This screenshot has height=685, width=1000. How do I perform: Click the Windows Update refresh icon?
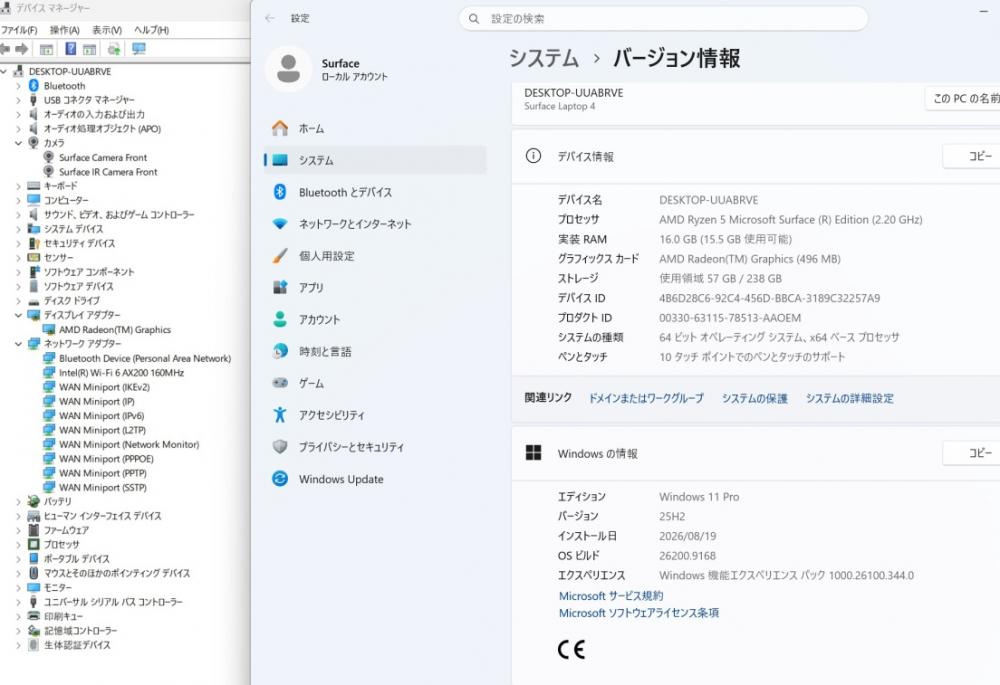click(280, 478)
